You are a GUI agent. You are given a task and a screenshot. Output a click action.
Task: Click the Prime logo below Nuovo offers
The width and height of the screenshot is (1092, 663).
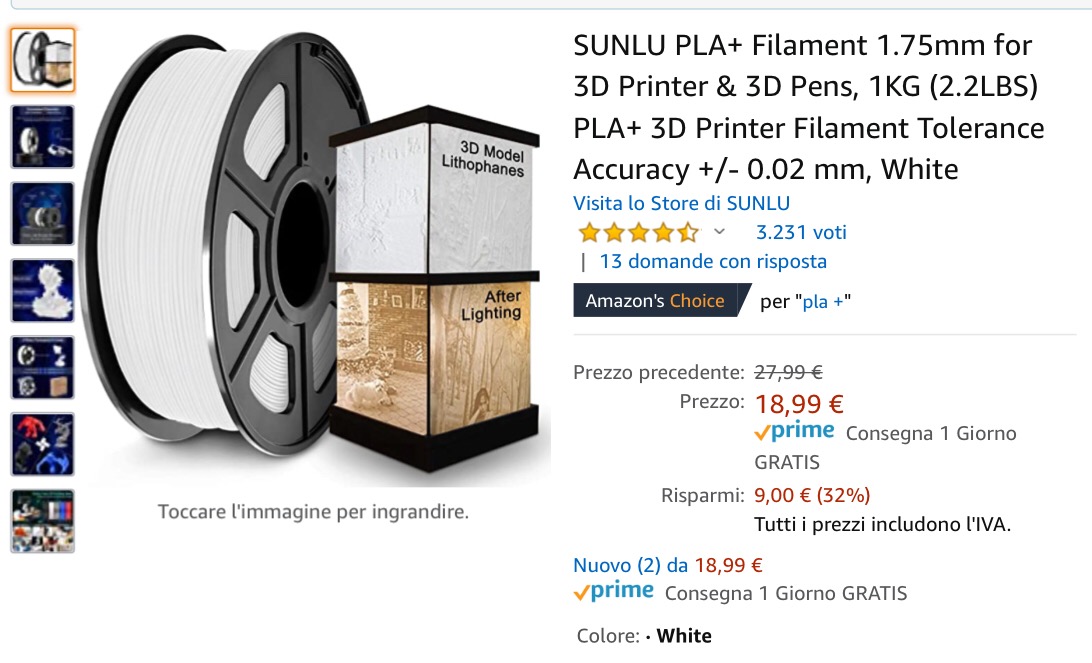[613, 592]
